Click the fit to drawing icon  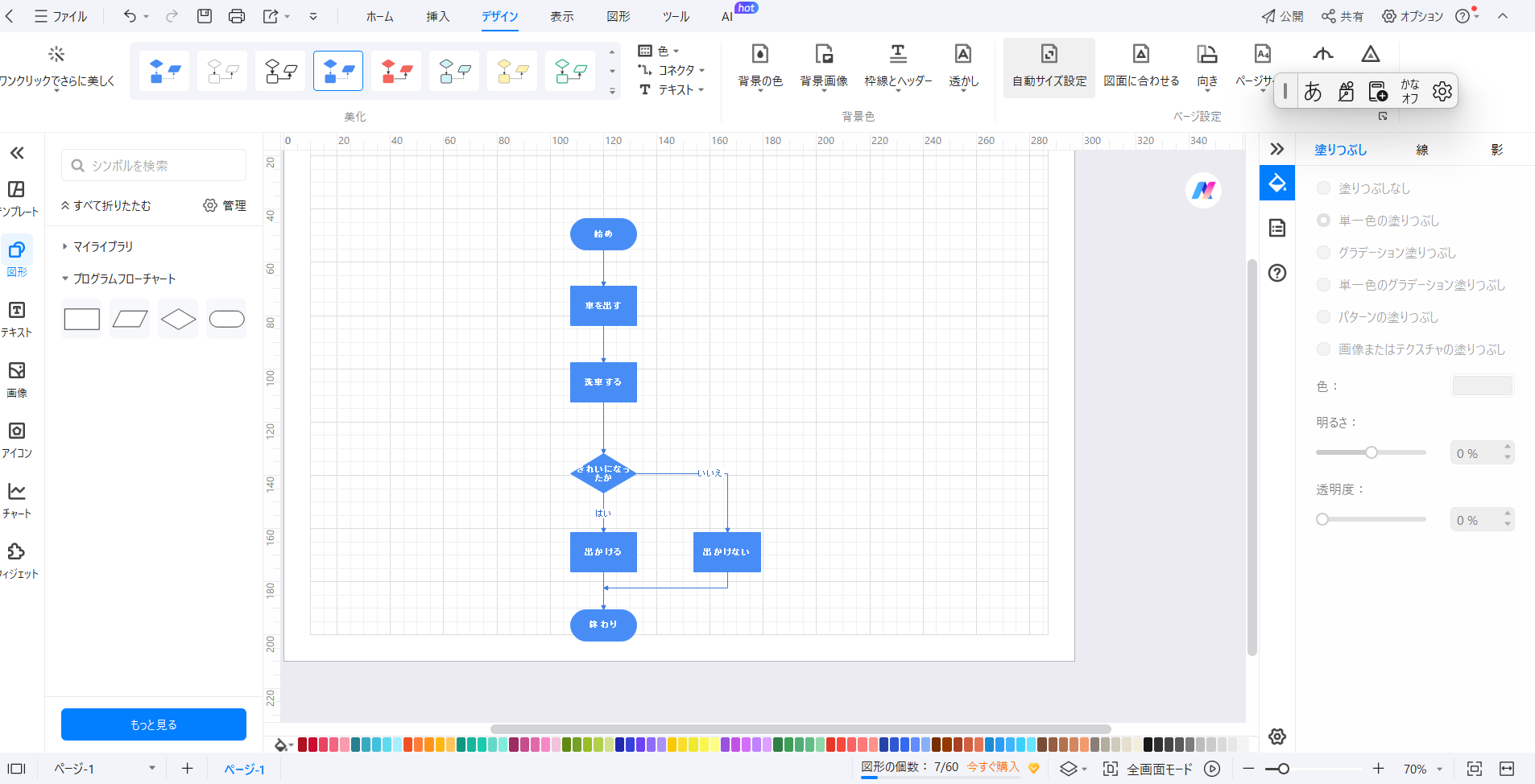click(1141, 54)
